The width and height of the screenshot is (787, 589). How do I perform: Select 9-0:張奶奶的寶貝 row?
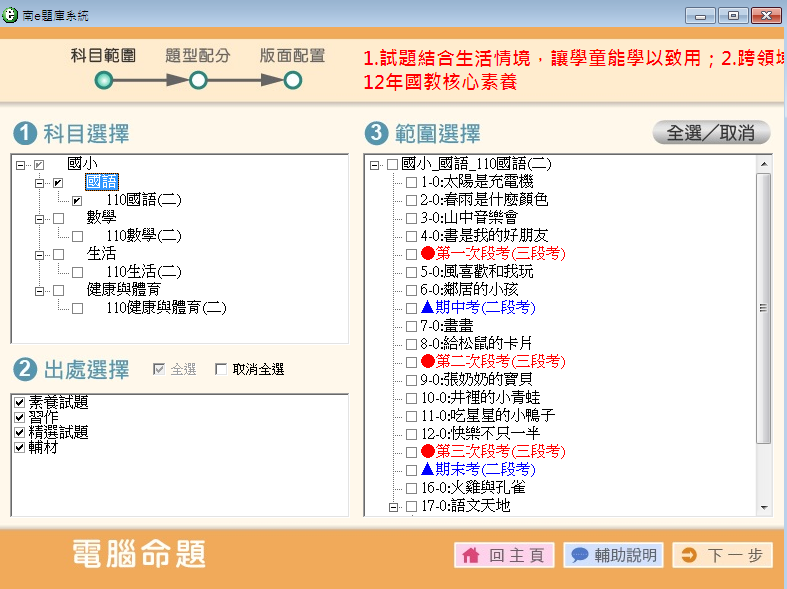click(476, 380)
